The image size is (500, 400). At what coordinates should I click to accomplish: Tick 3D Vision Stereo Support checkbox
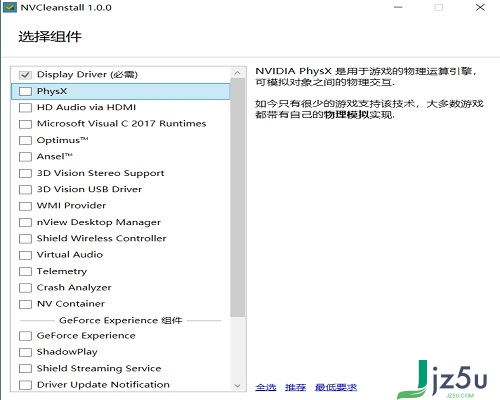pos(25,173)
